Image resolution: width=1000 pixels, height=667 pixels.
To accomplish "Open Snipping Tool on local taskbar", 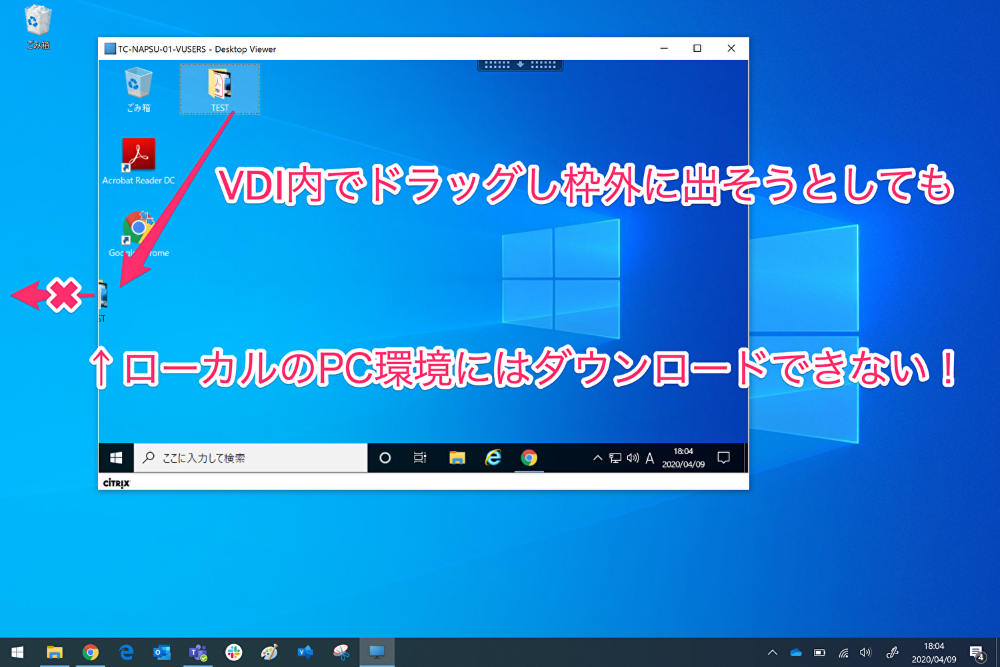I will coord(341,652).
